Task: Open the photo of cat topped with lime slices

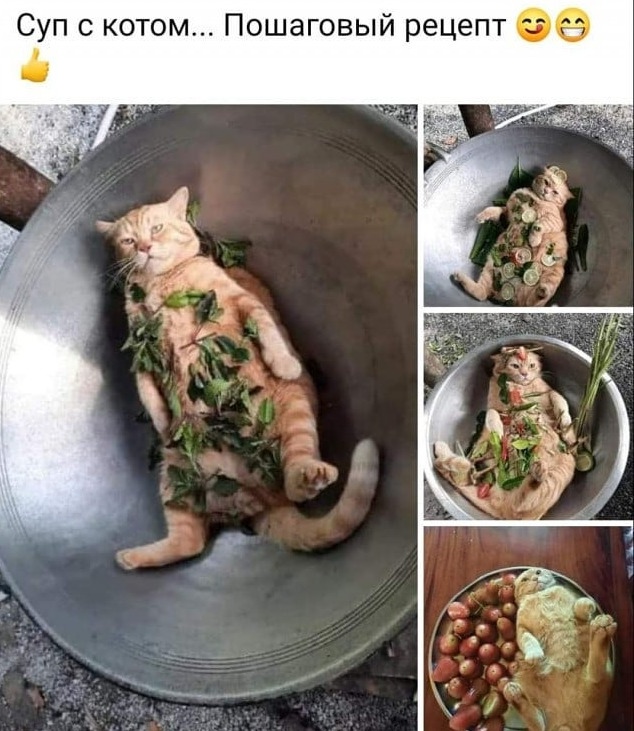Action: (x=528, y=206)
